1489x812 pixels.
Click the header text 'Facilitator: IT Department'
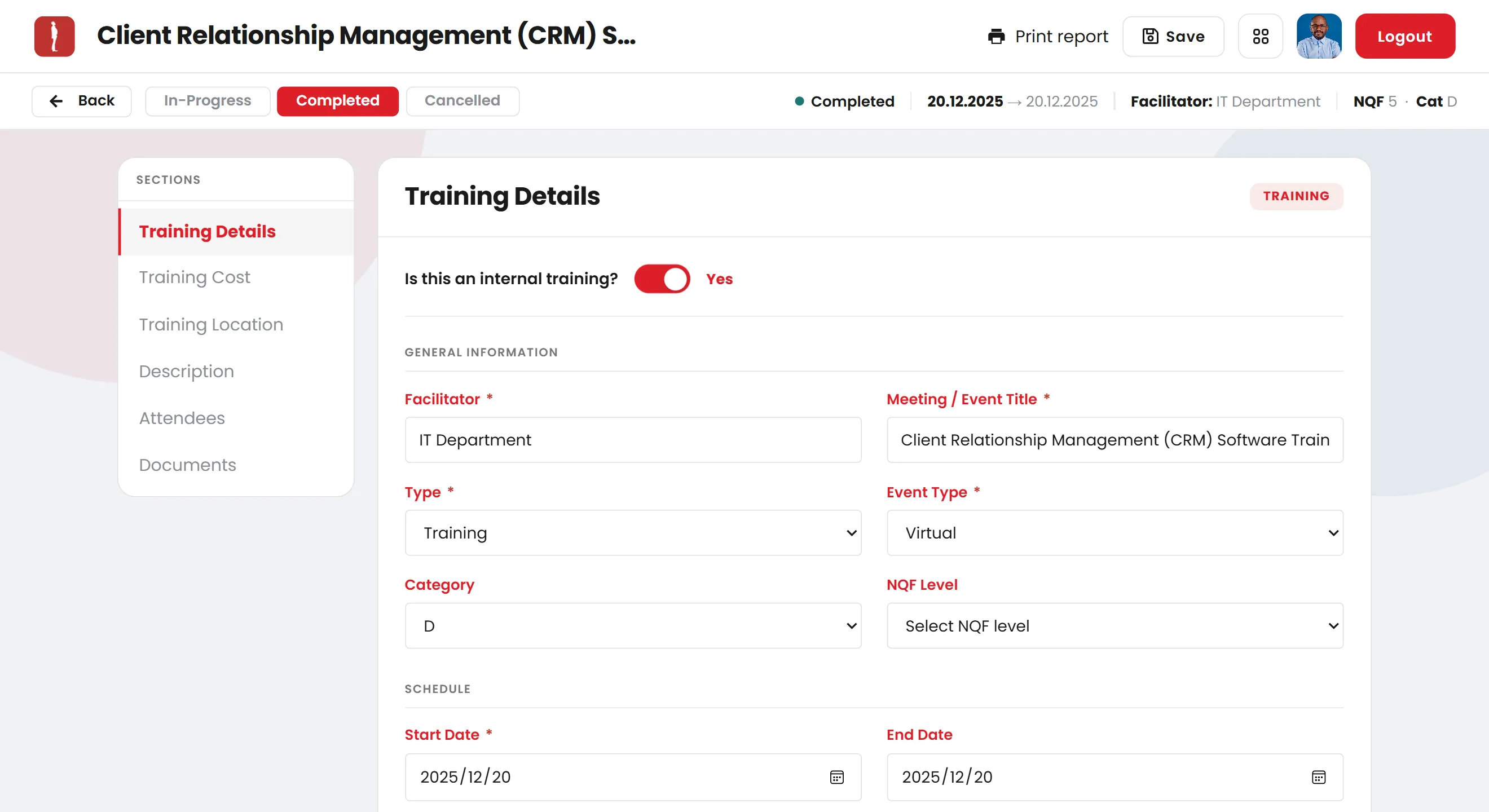[x=1225, y=101]
